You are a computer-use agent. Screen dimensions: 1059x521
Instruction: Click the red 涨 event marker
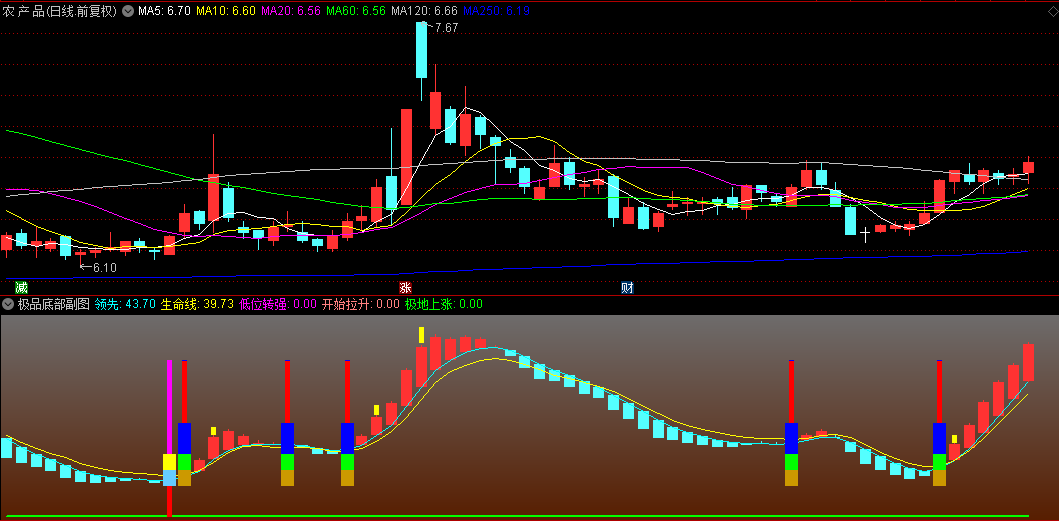coord(405,287)
